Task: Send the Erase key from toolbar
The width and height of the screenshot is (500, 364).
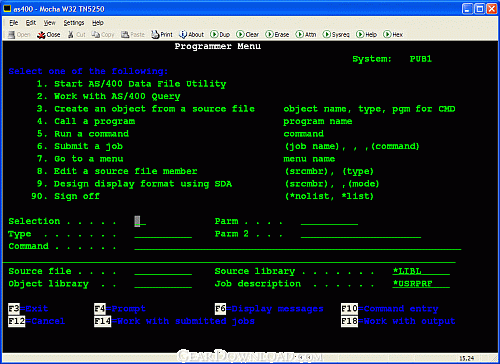Action: (x=277, y=34)
